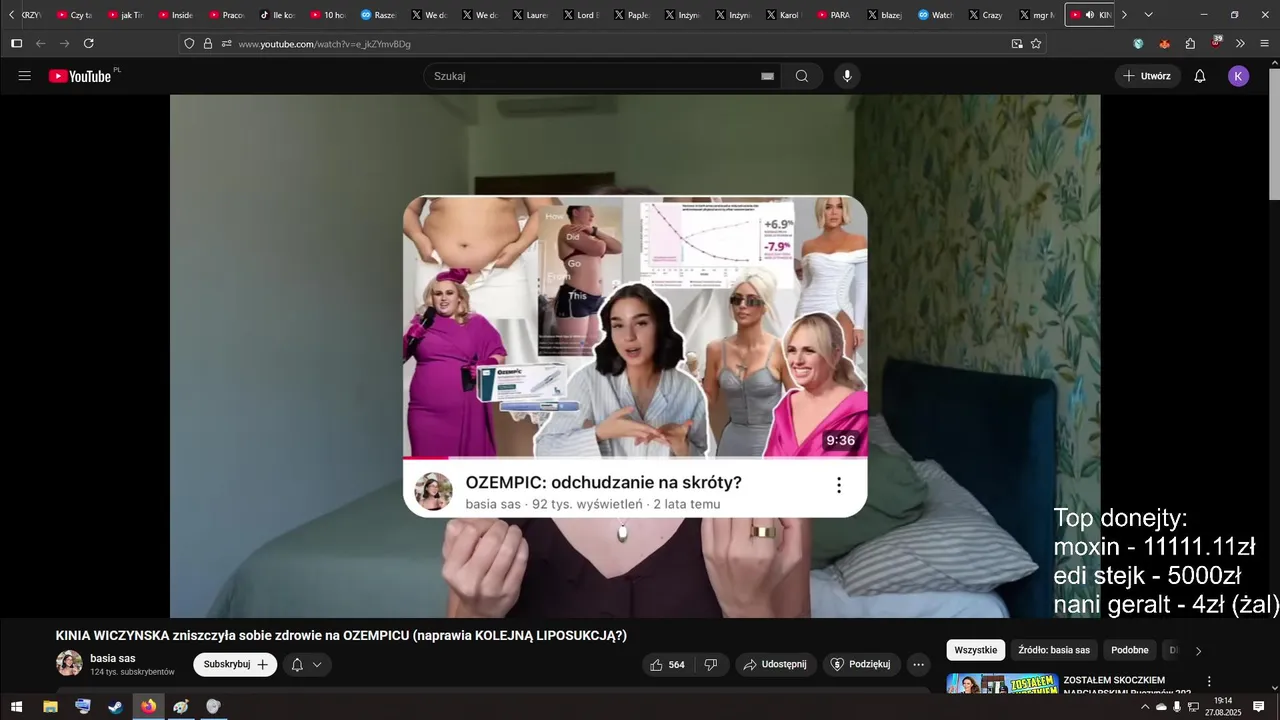Show hidden system tray icons
Image resolution: width=1280 pixels, height=720 pixels.
pos(1144,706)
